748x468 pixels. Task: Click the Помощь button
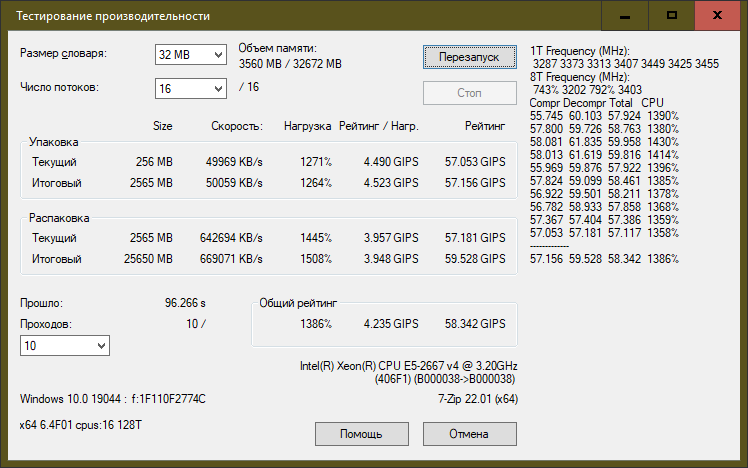(362, 434)
